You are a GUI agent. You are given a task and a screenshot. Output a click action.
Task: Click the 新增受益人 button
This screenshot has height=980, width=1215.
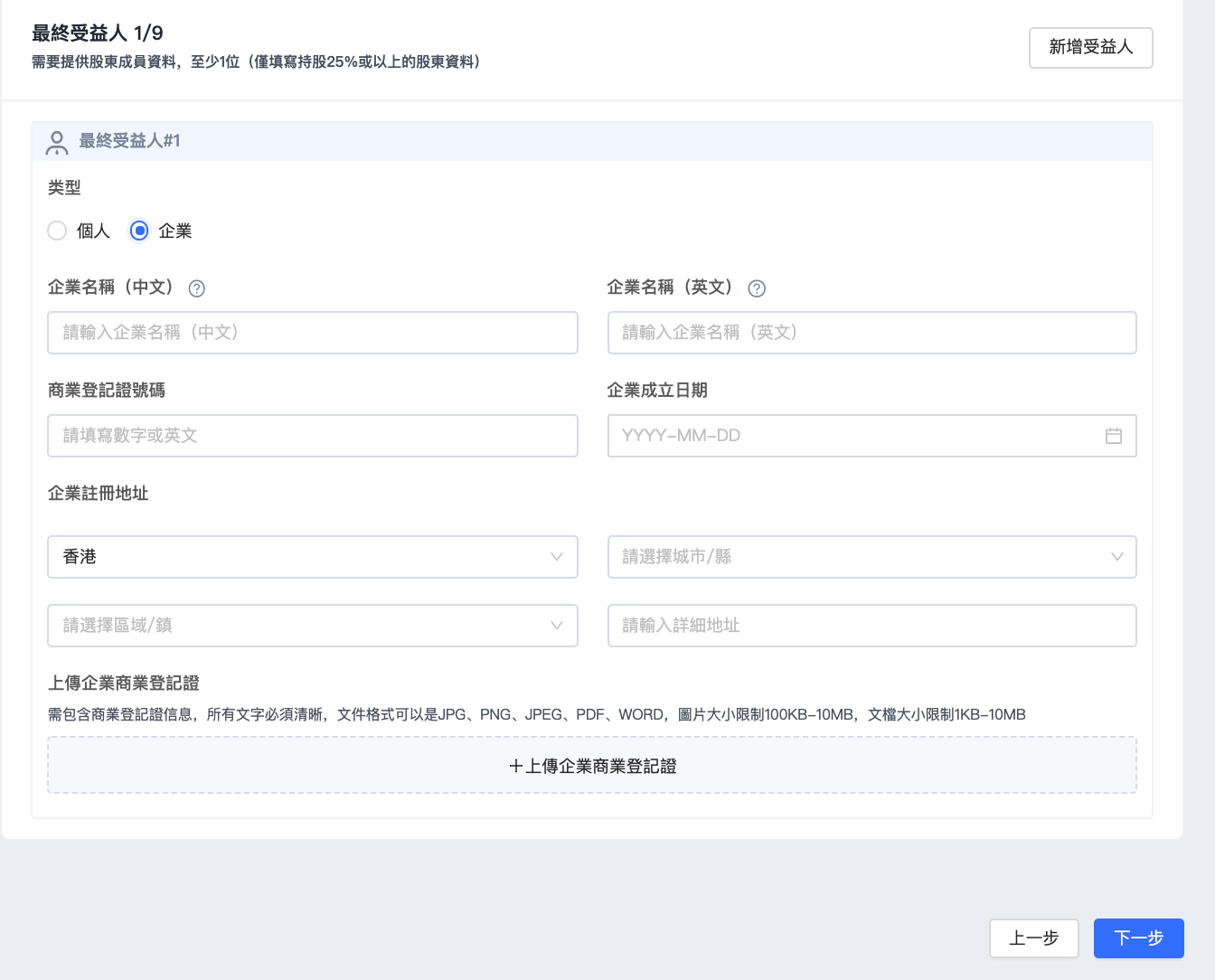1091,47
